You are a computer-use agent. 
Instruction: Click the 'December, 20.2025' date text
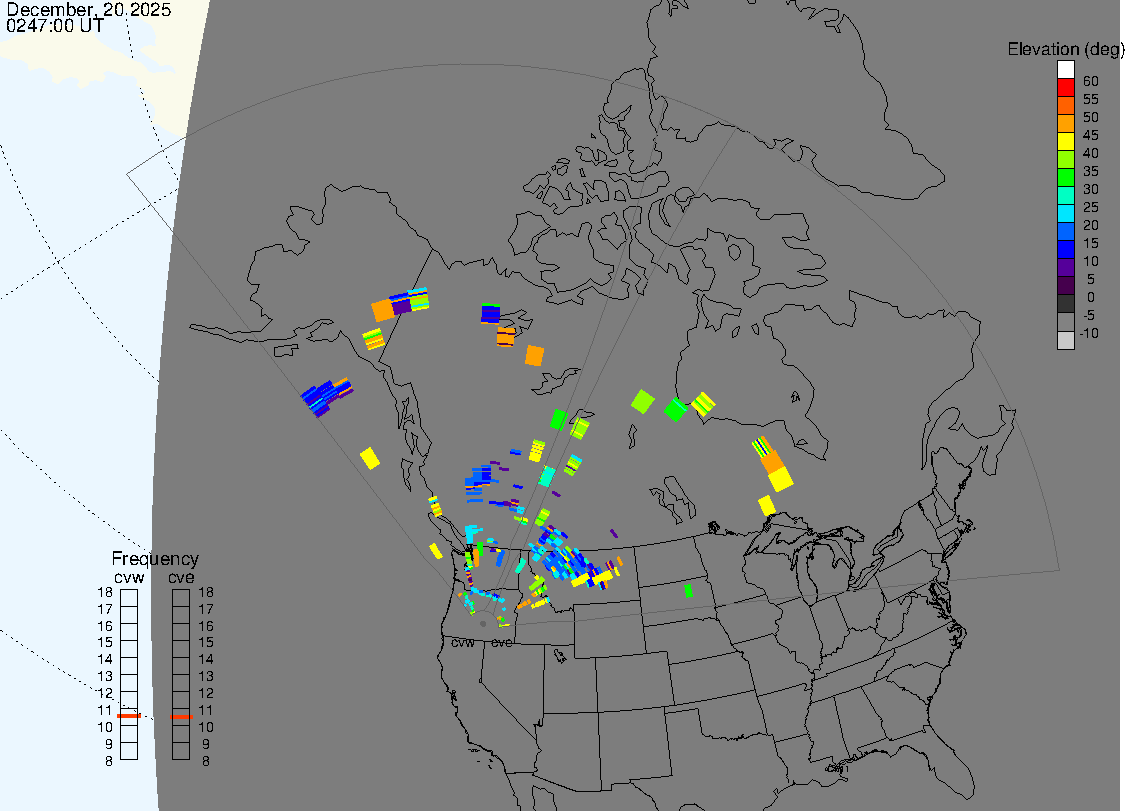tap(89, 9)
